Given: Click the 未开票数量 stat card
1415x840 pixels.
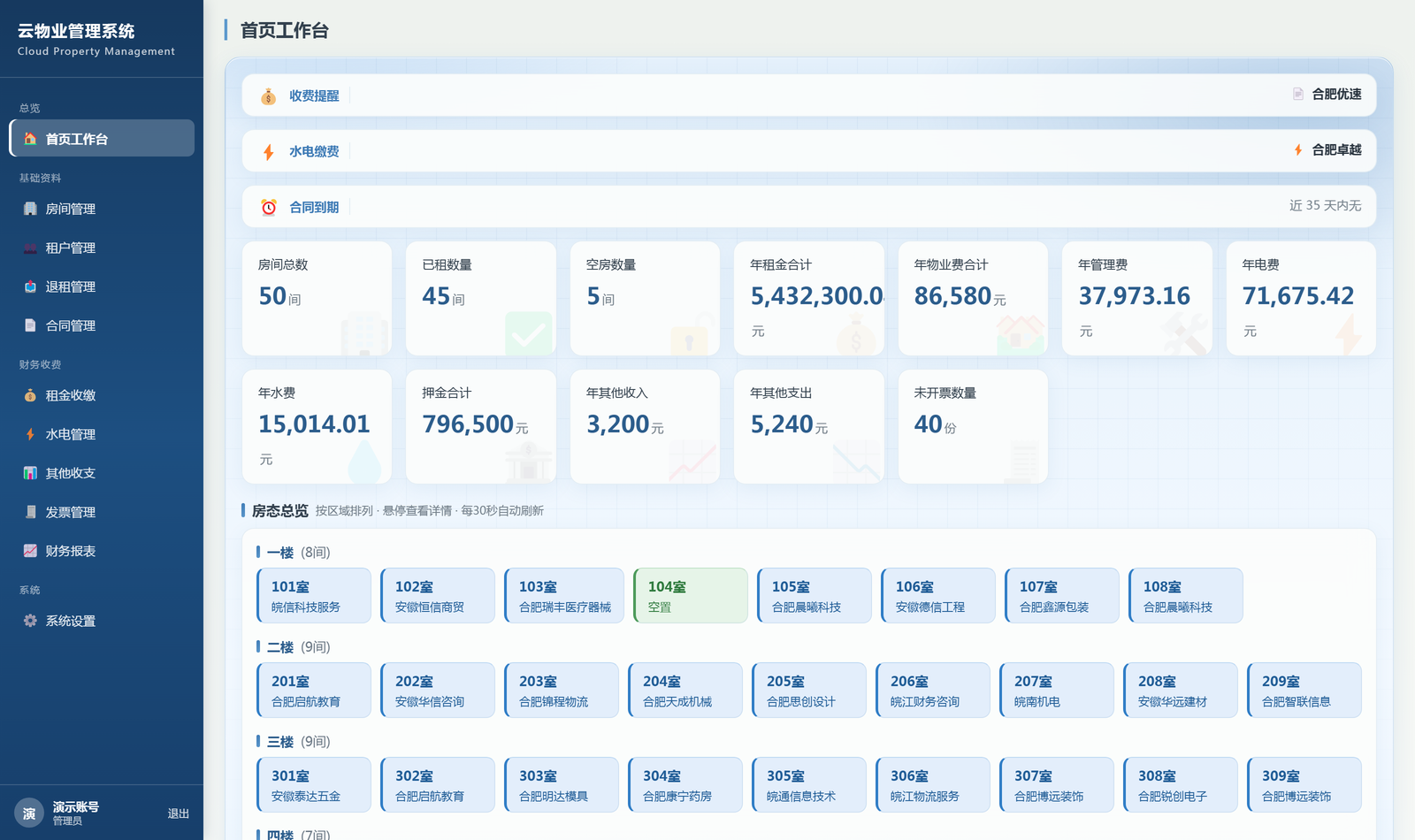Looking at the screenshot, I should point(973,426).
